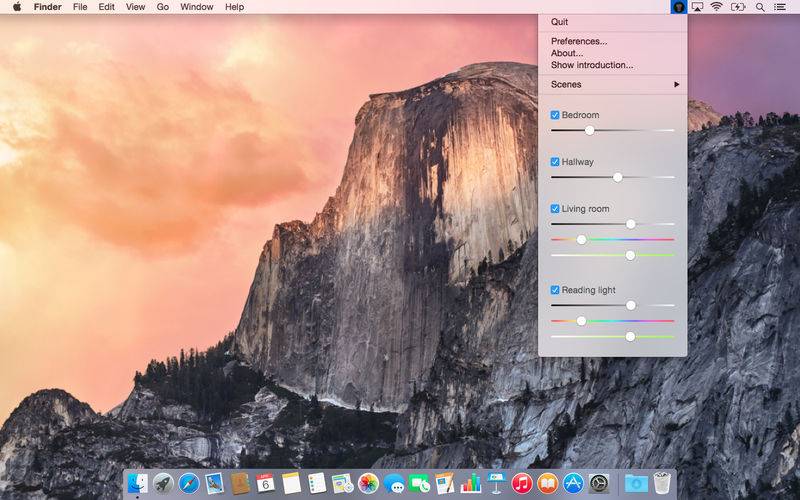The image size is (800, 500).
Task: Open Keynote podium icon in Dock
Action: (x=496, y=483)
